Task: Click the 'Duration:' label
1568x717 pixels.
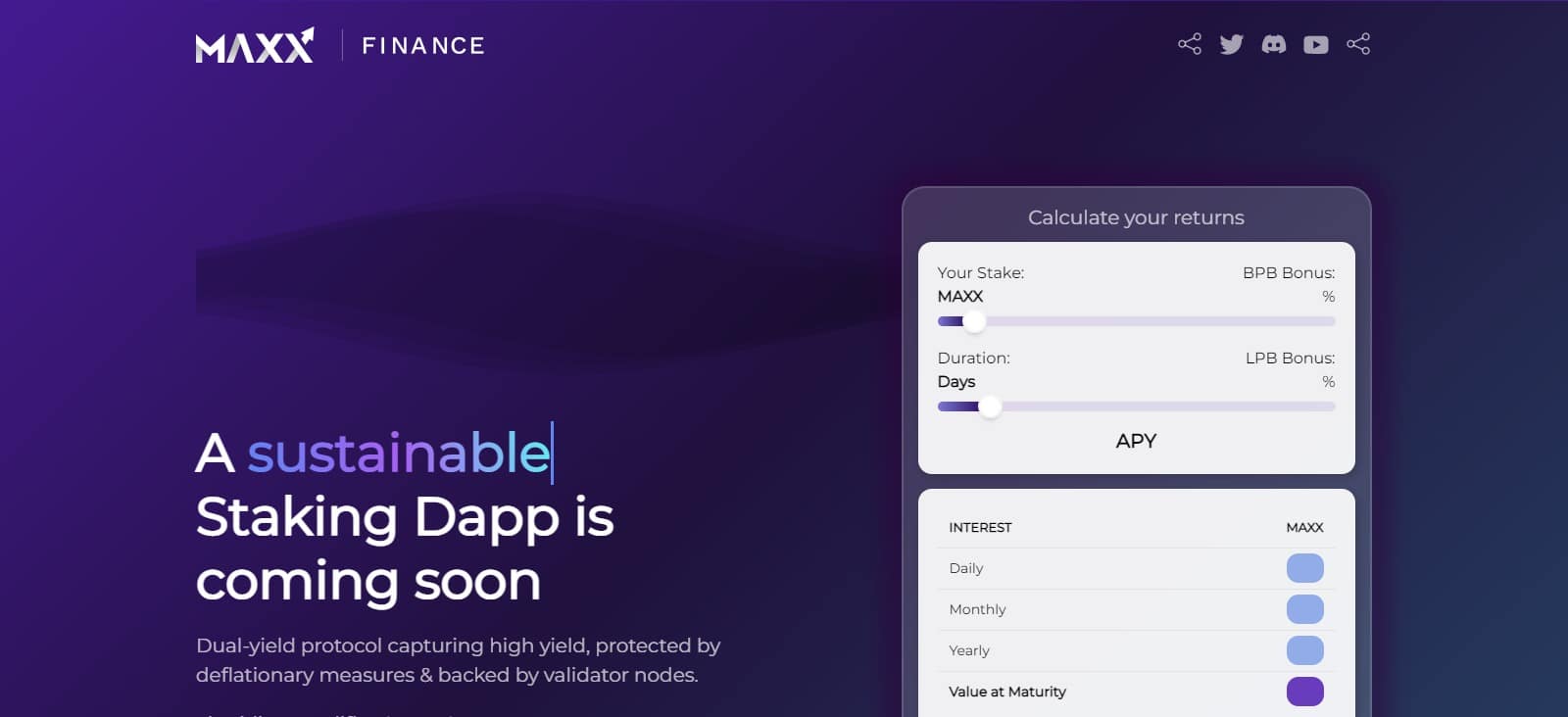Action: click(x=973, y=358)
